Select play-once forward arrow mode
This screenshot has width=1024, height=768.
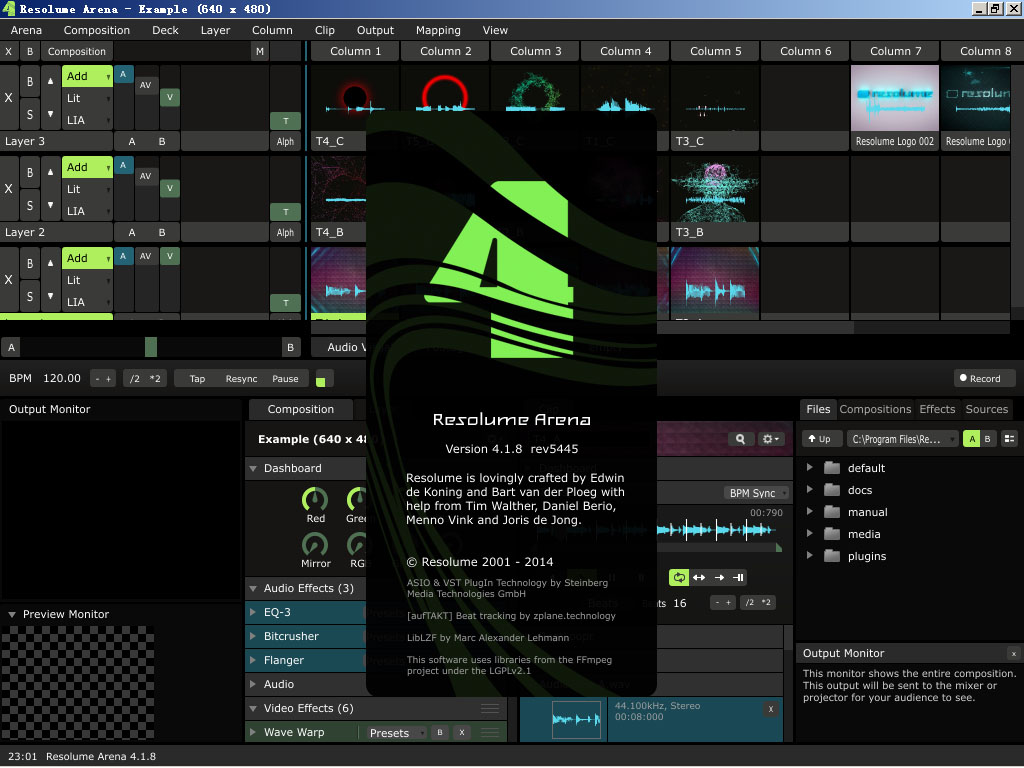pos(719,577)
